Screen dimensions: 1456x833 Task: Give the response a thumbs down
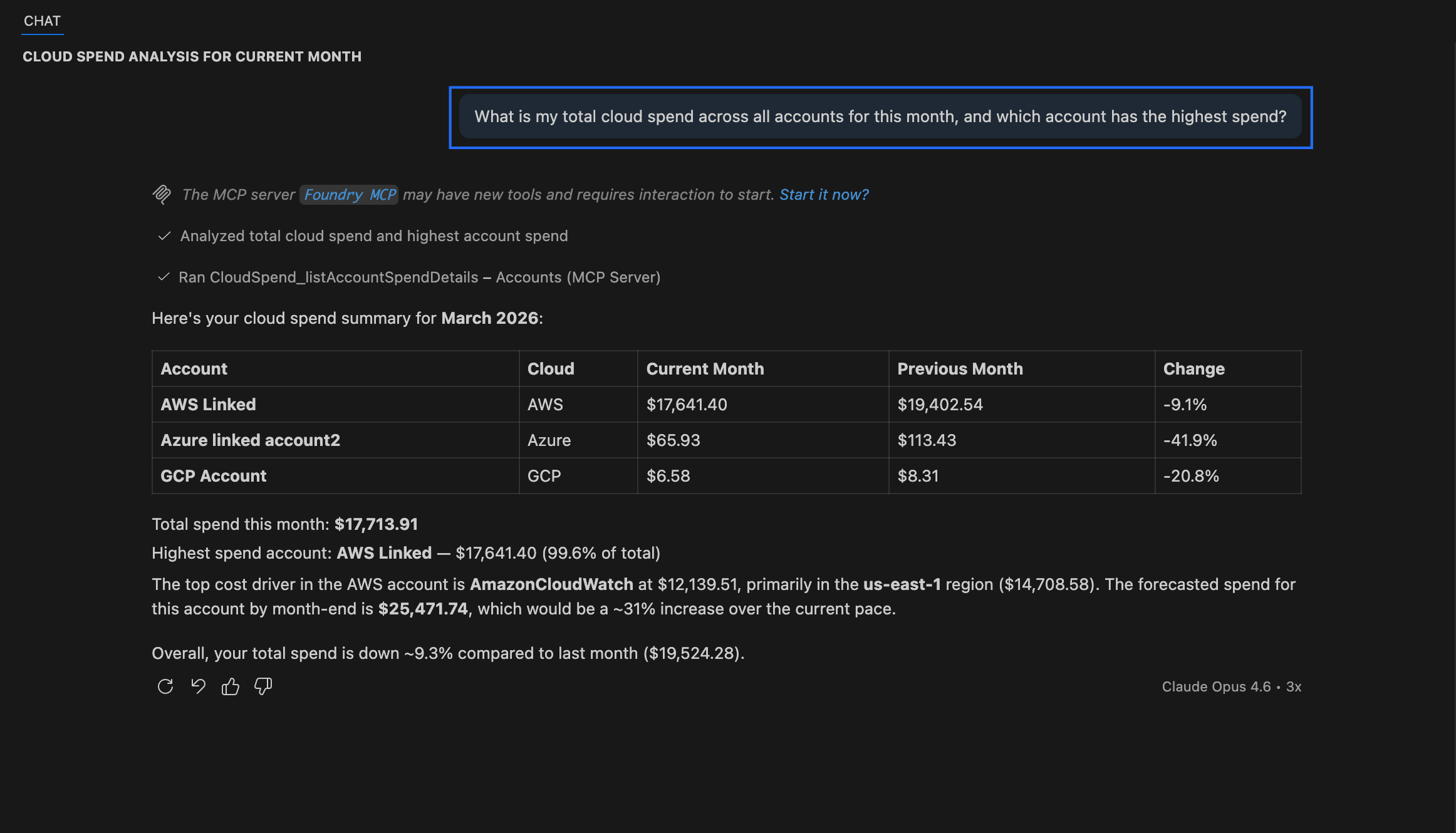(263, 686)
